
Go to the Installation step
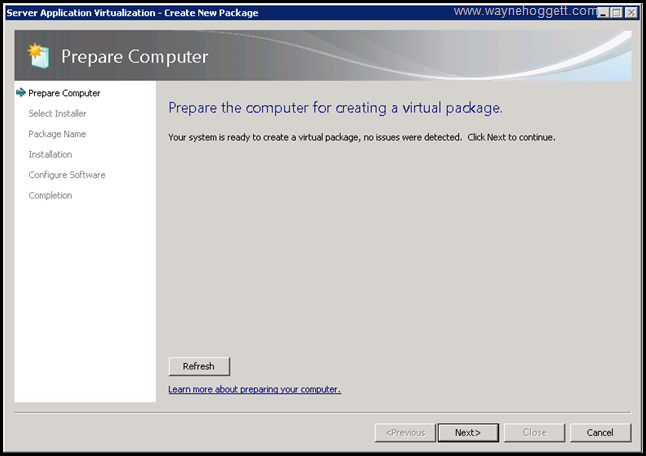coord(50,154)
